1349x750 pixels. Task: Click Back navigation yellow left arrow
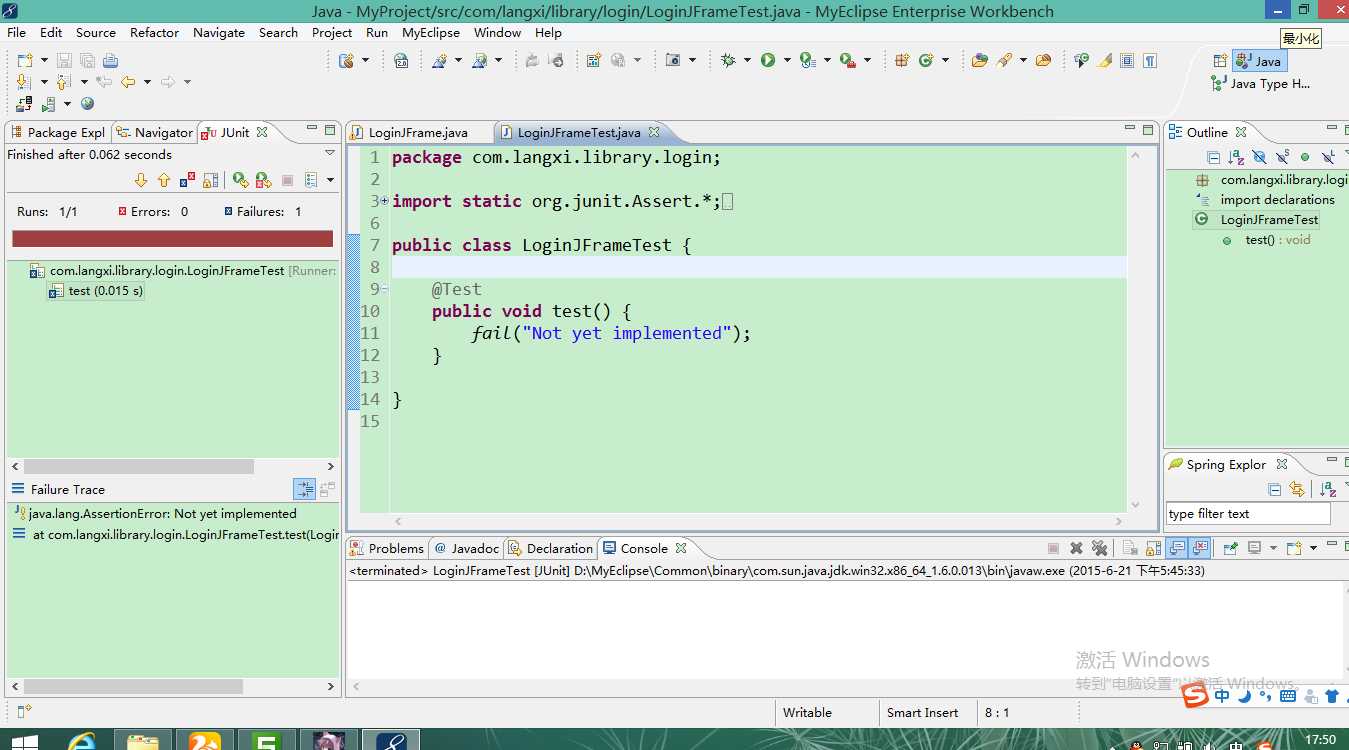[128, 82]
